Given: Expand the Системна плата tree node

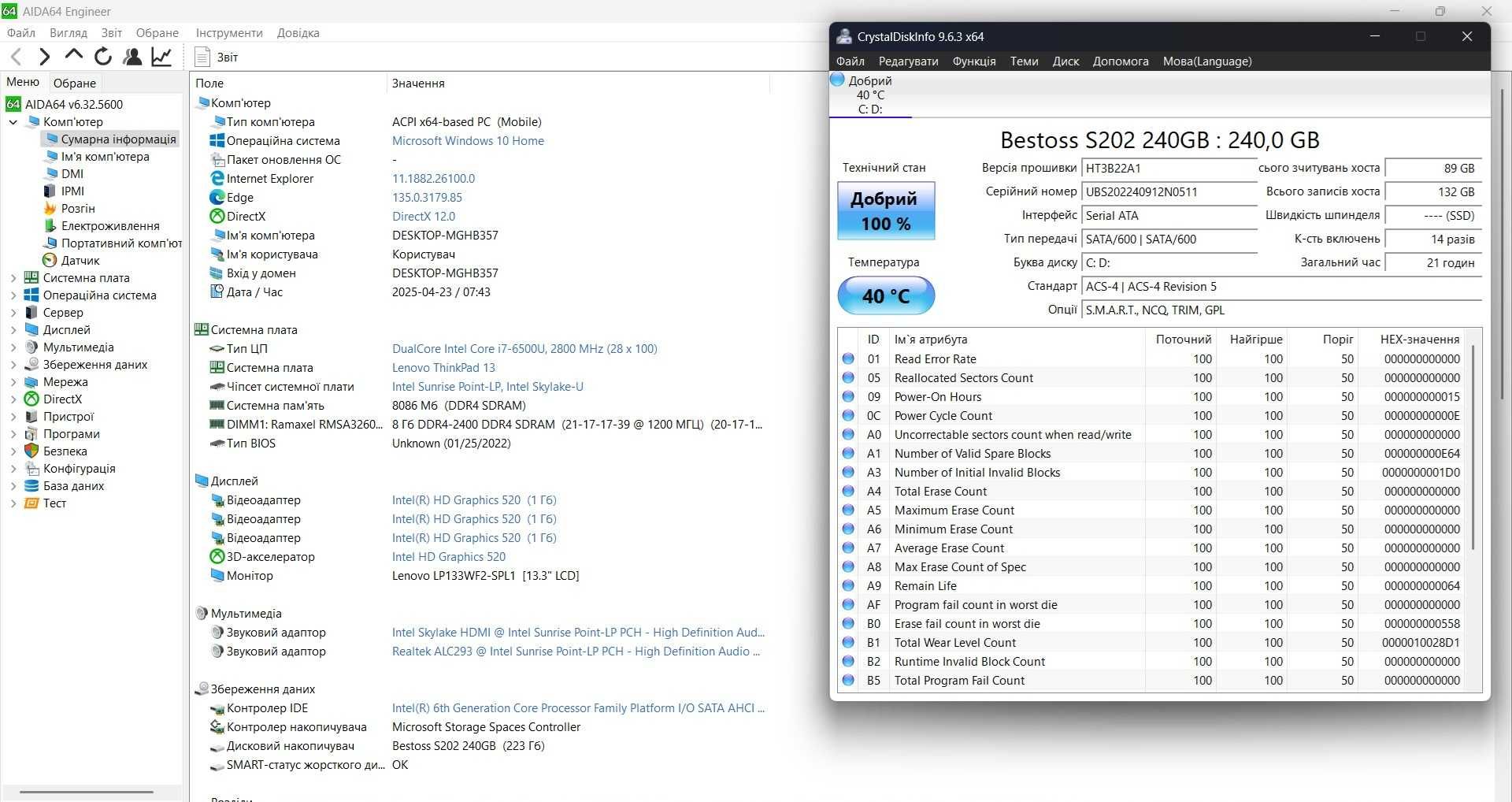Looking at the screenshot, I should point(13,278).
